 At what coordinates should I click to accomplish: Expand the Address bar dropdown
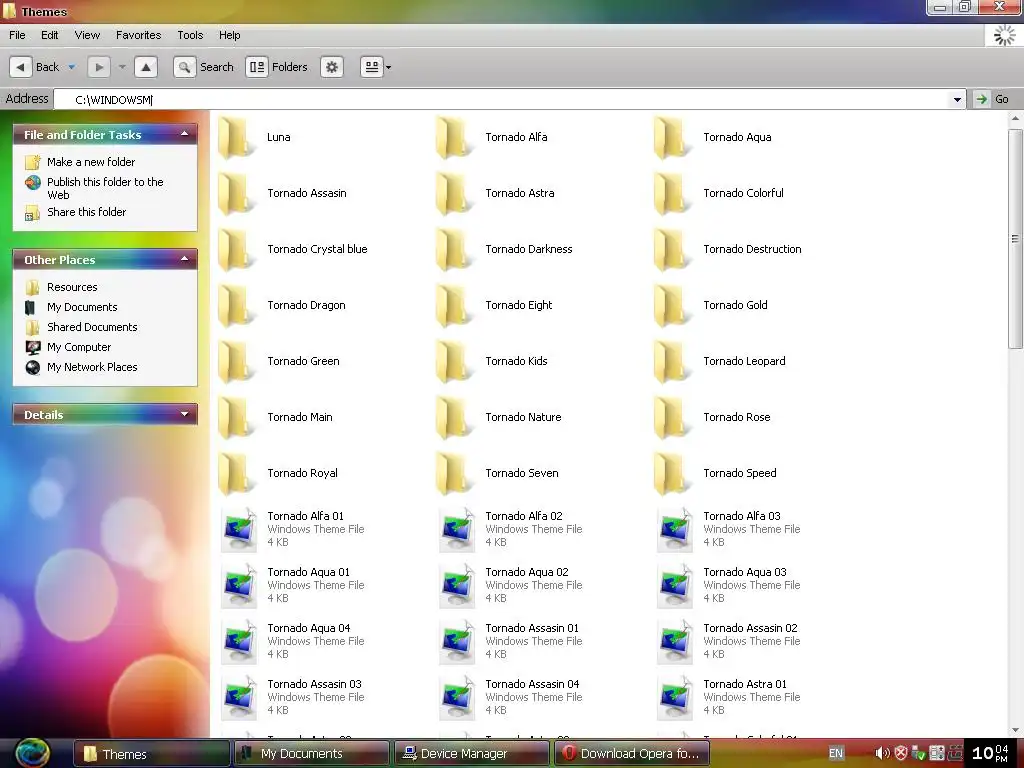[957, 99]
